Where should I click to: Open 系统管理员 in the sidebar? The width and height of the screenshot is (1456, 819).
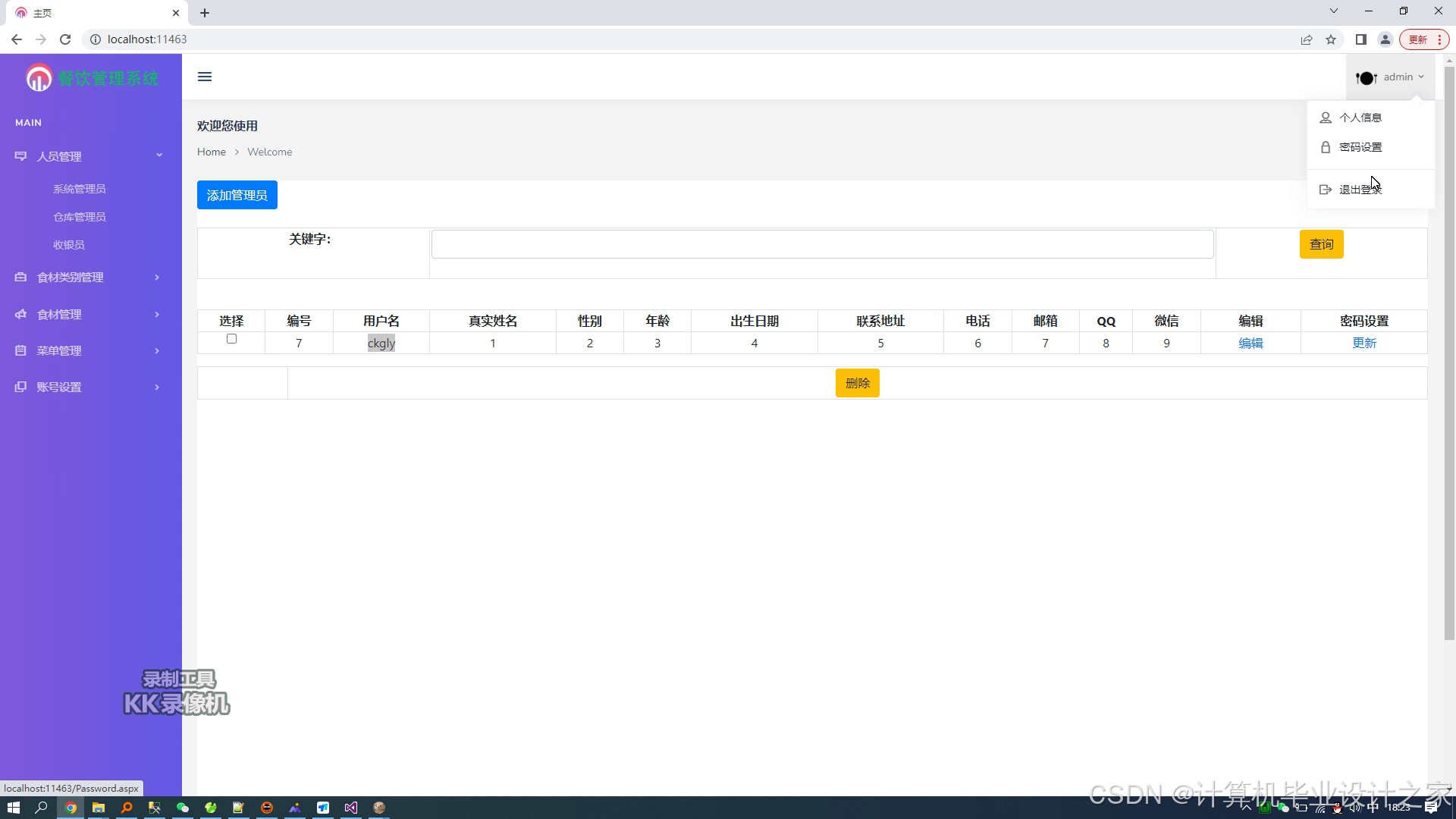[x=80, y=189]
